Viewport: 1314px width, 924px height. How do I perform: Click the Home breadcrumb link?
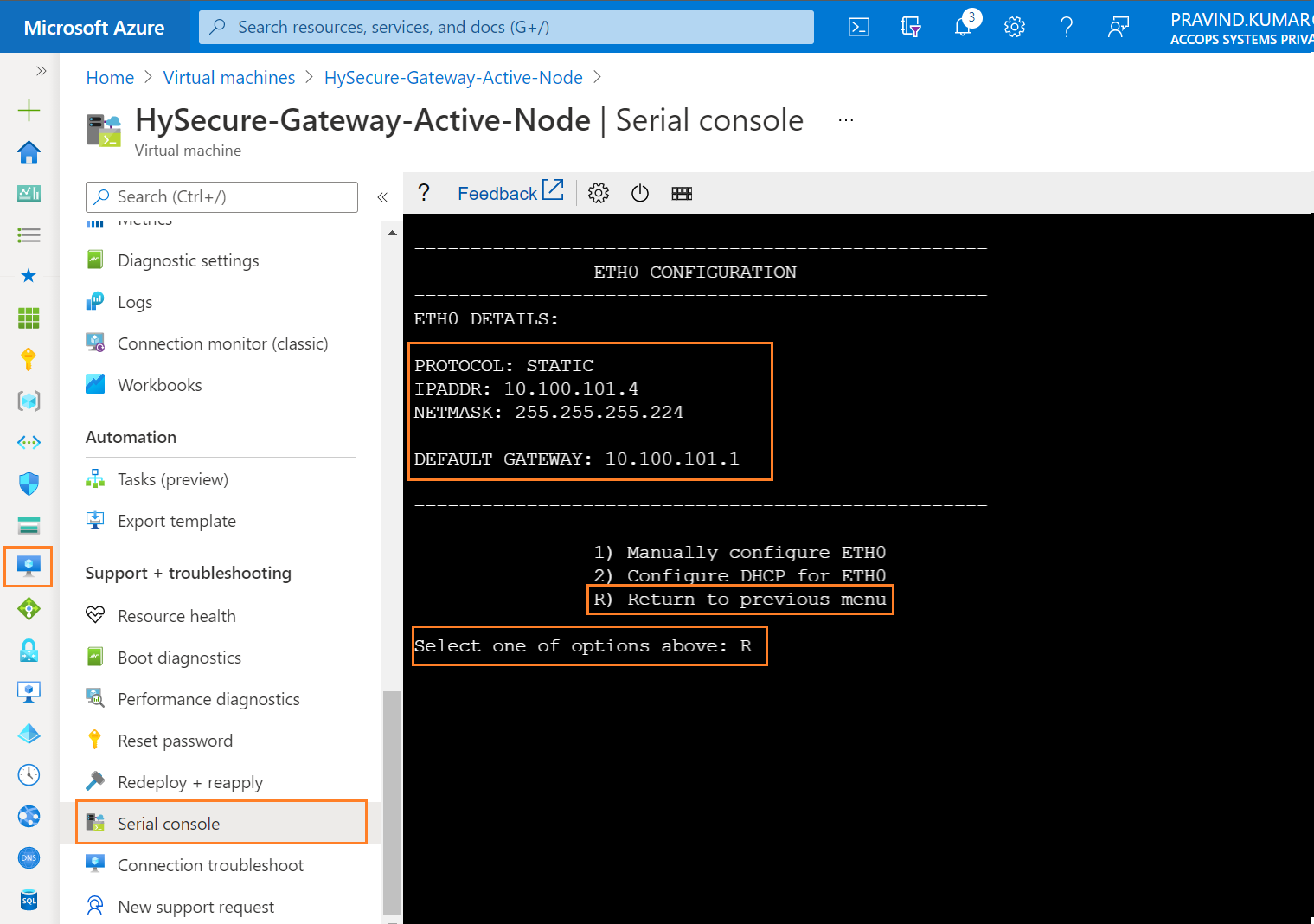110,78
